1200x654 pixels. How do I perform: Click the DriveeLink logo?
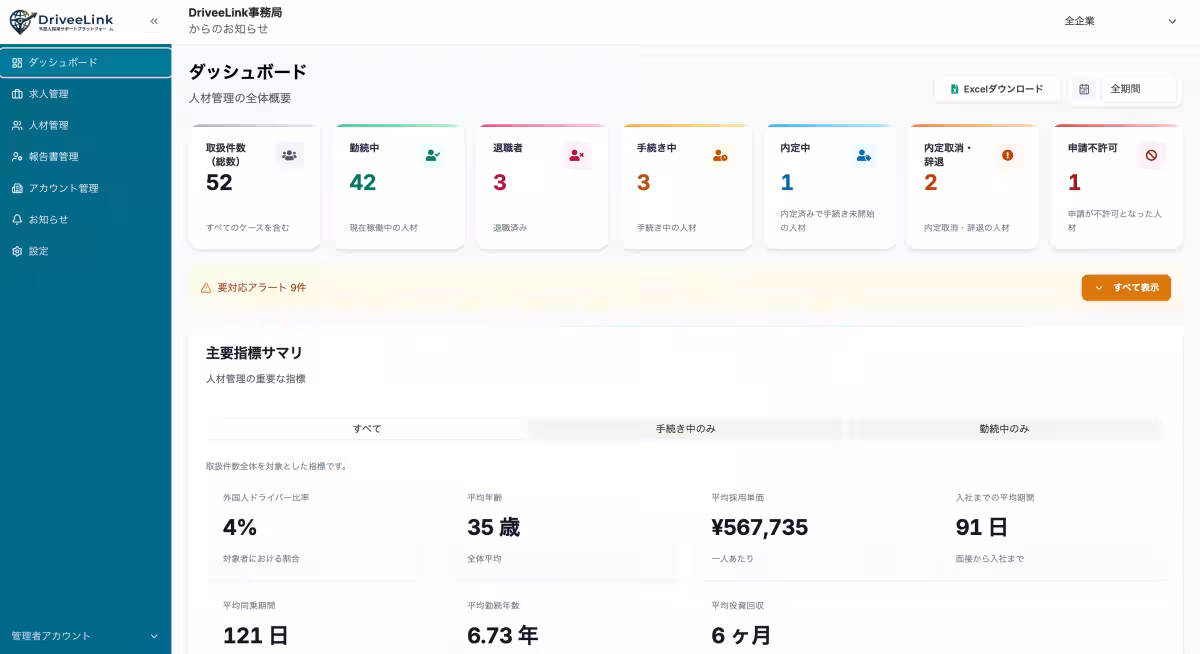coord(62,21)
